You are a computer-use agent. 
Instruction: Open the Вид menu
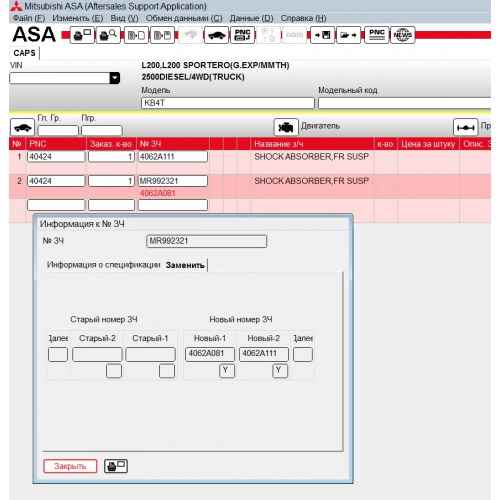tap(124, 18)
